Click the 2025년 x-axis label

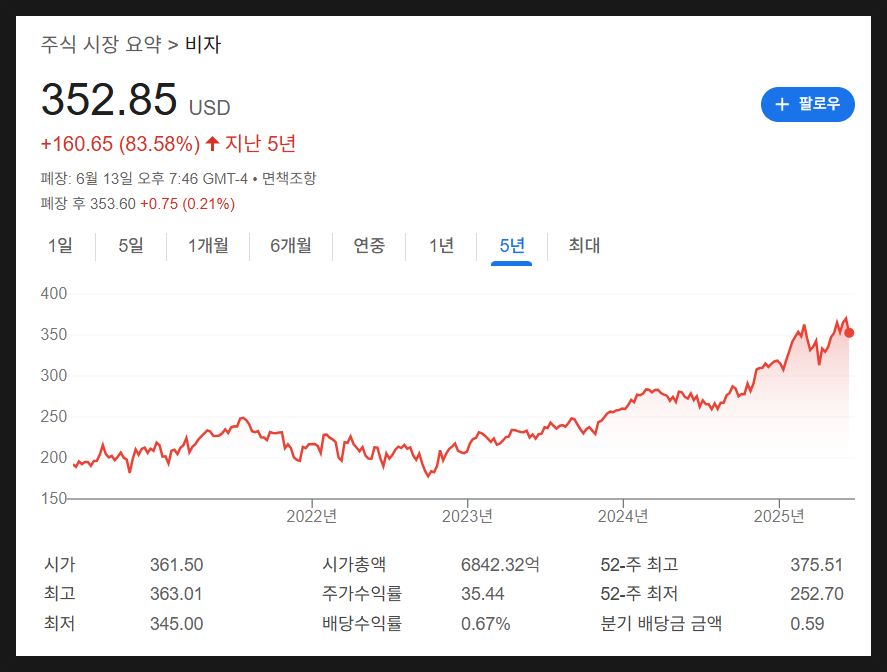click(779, 516)
